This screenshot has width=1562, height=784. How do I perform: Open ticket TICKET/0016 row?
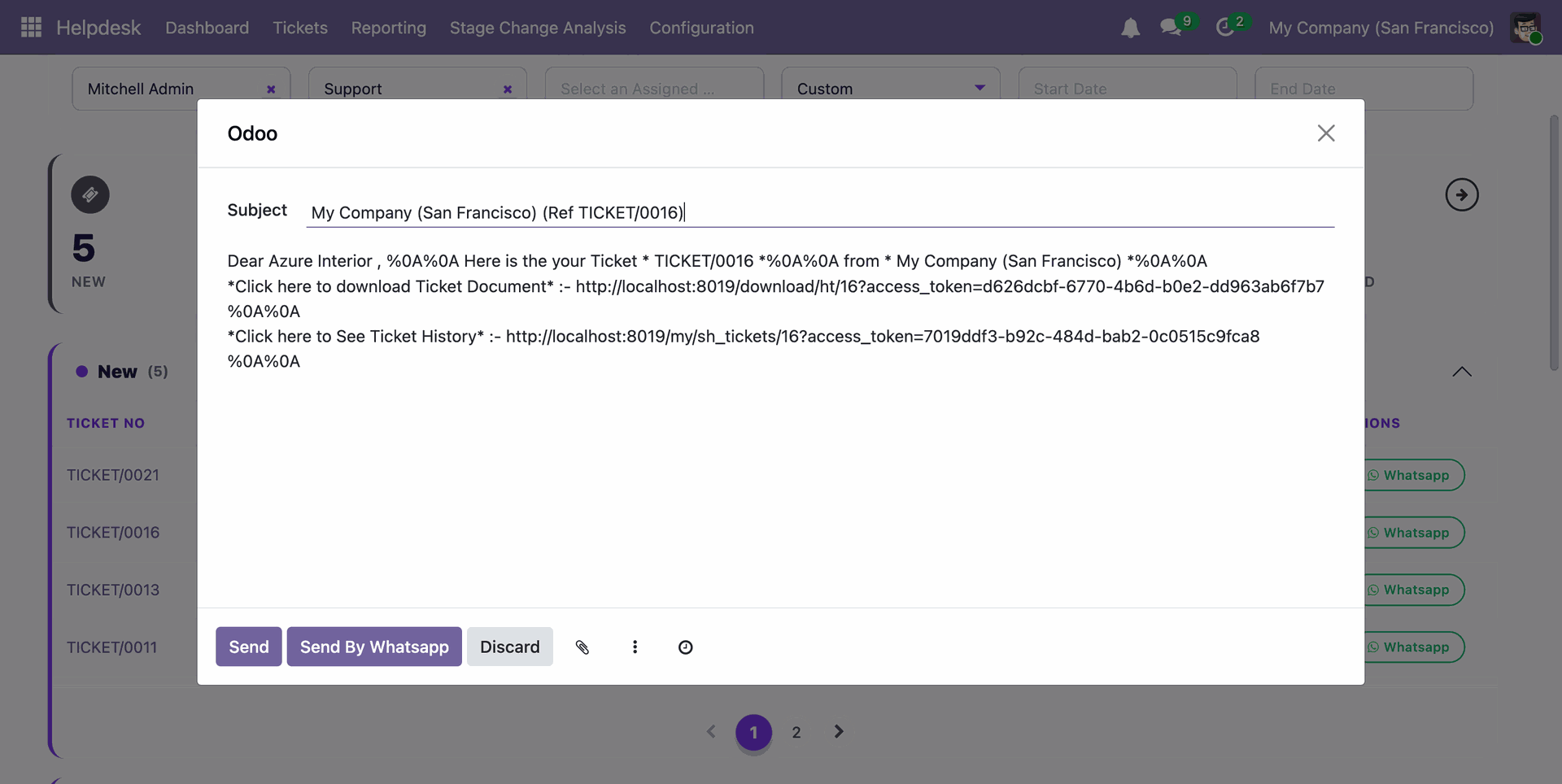113,533
